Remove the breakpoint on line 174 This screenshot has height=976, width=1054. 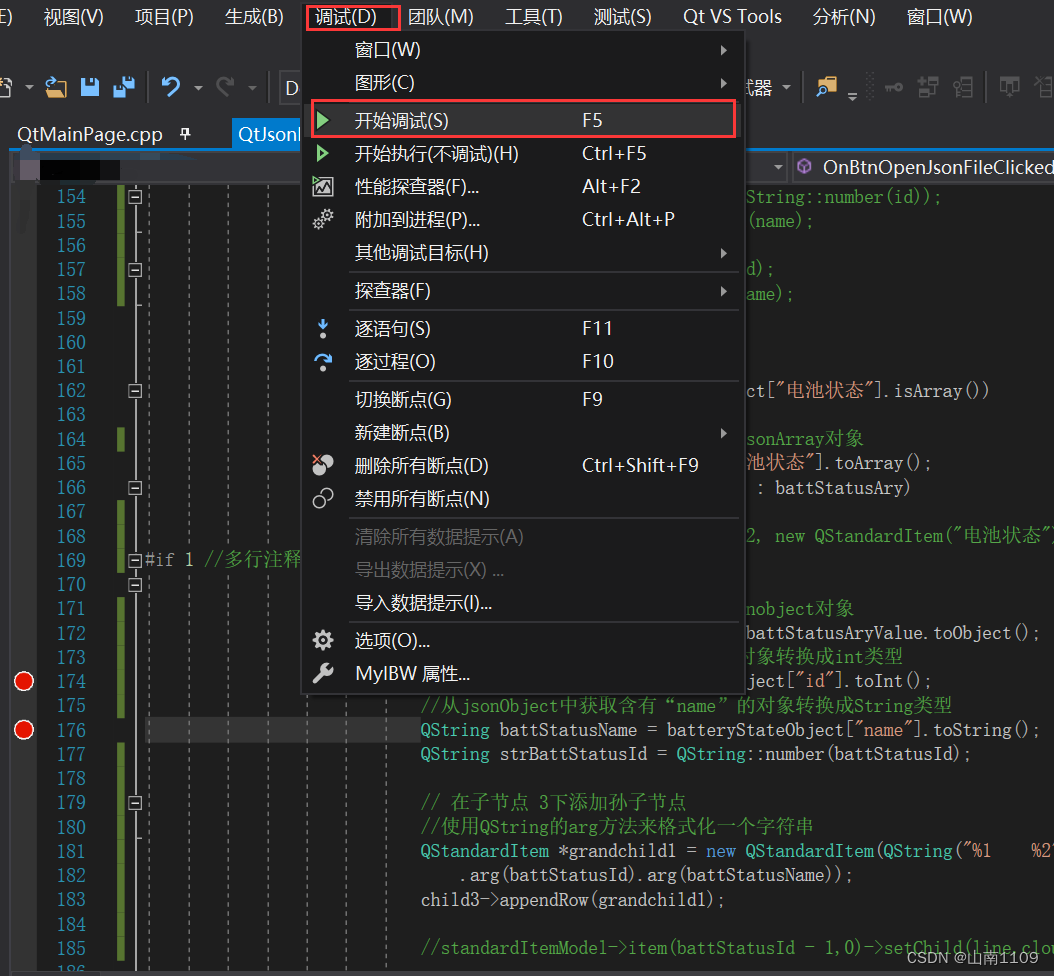coord(24,681)
